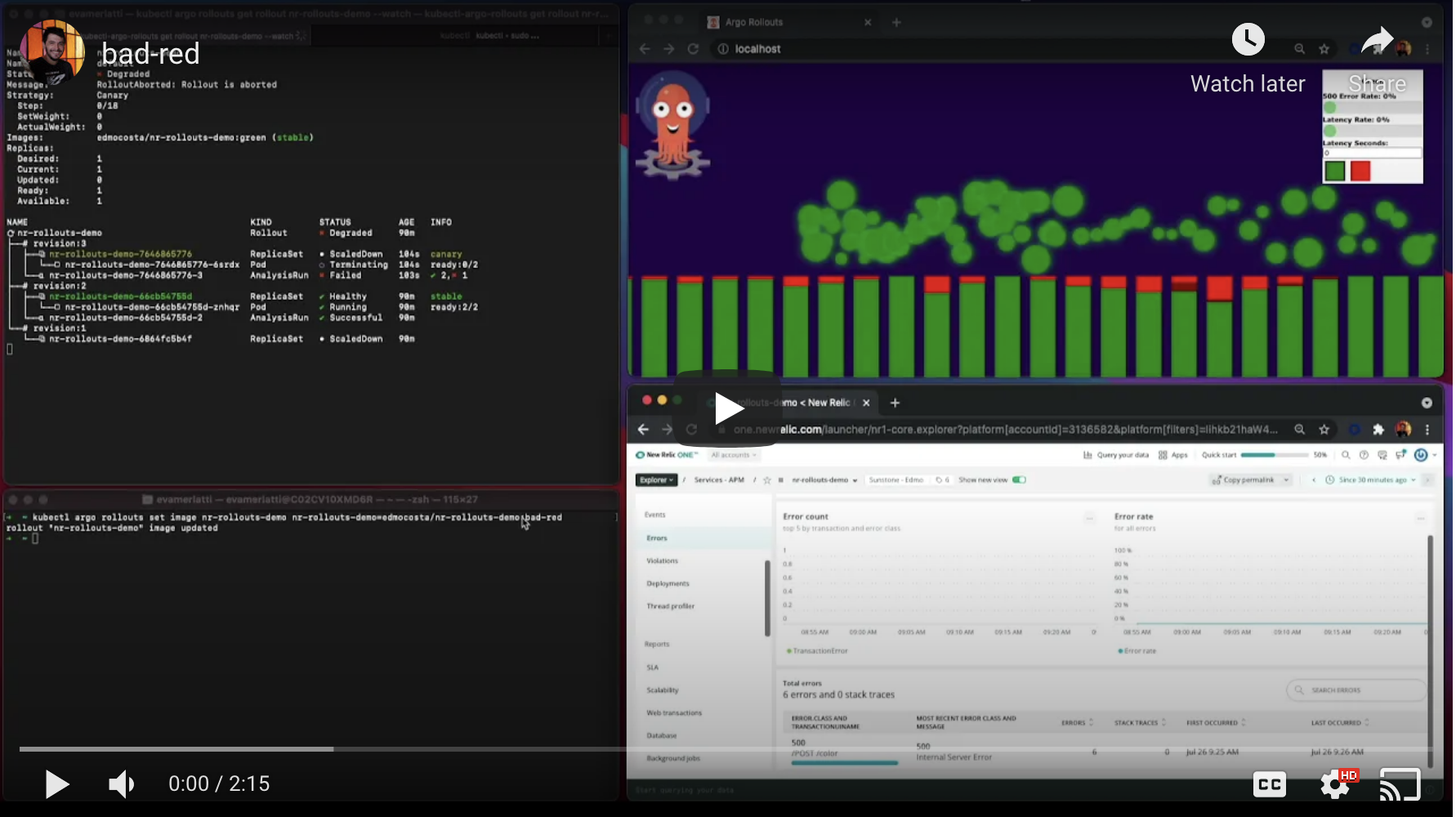Click the Latency Seconds input field
The height and width of the screenshot is (817, 1456).
1373,153
